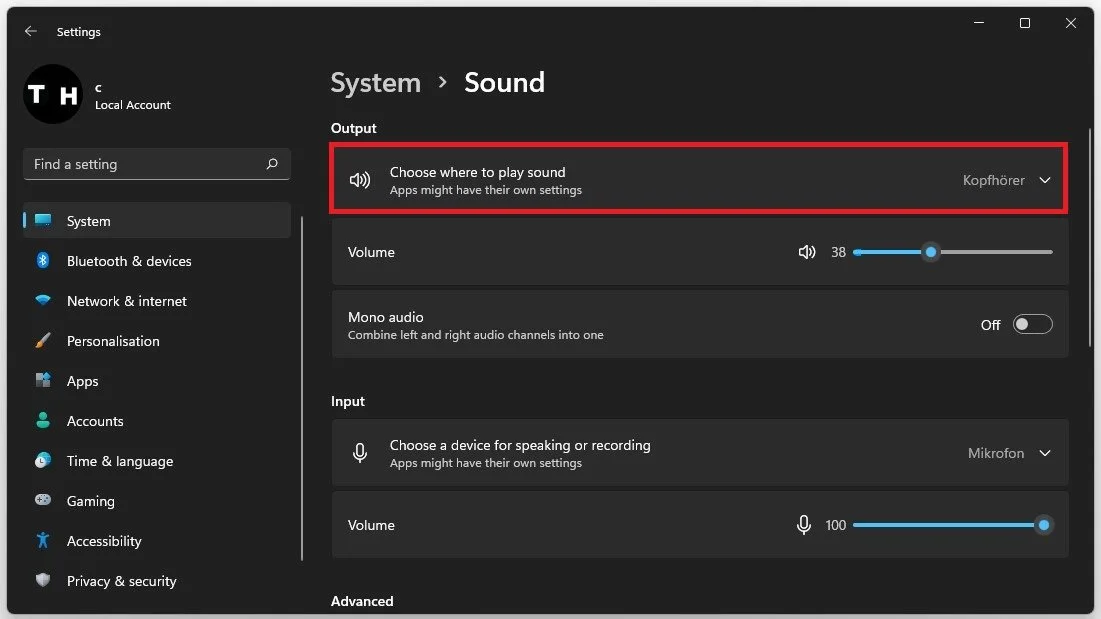The image size is (1101, 619).
Task: Mute the microphone icon beside 100
Action: 803,525
